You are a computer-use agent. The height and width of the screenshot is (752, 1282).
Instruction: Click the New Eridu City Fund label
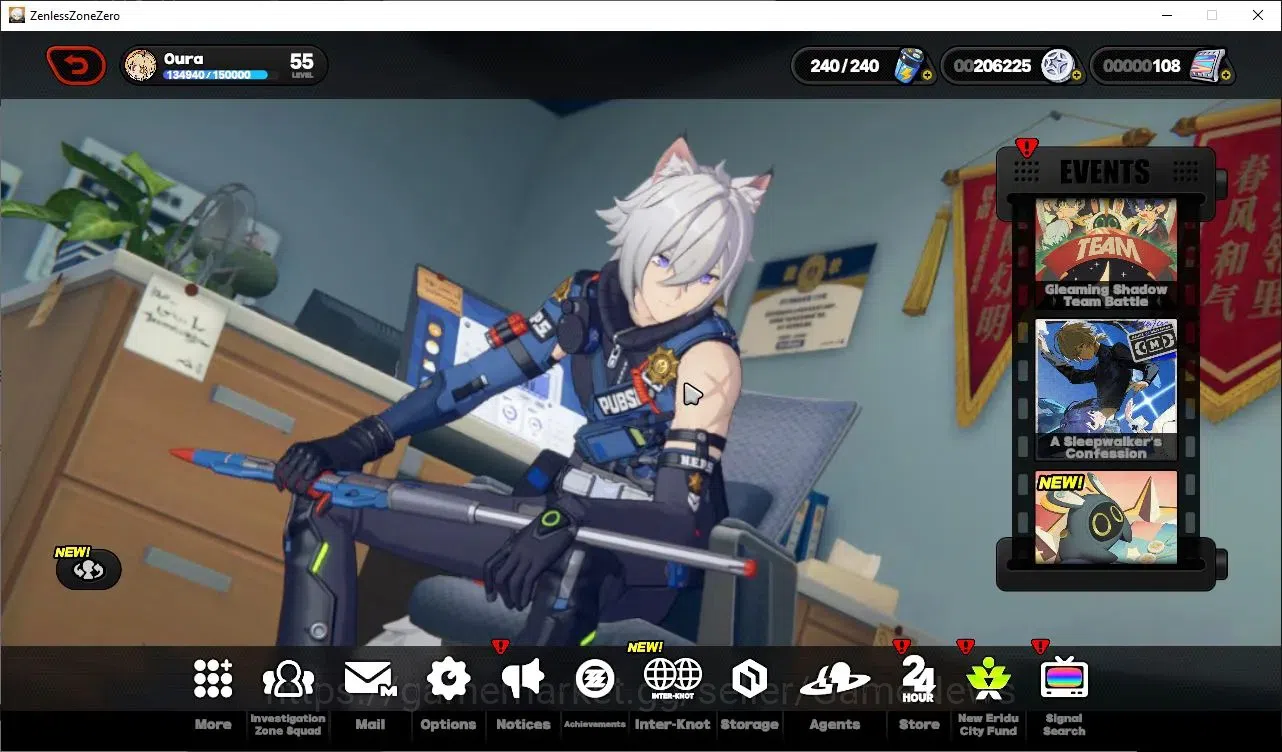pyautogui.click(x=988, y=725)
